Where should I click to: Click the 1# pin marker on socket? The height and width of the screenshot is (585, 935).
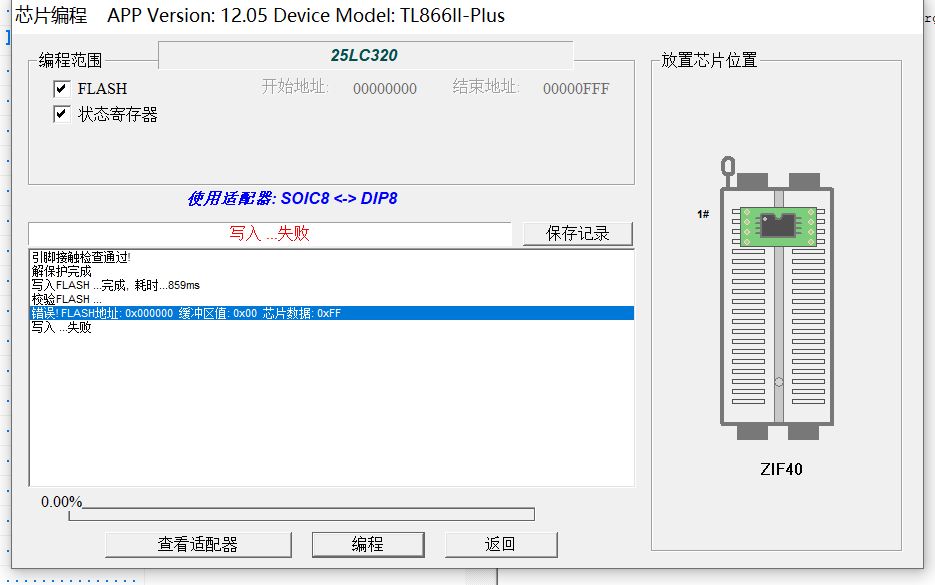(703, 214)
